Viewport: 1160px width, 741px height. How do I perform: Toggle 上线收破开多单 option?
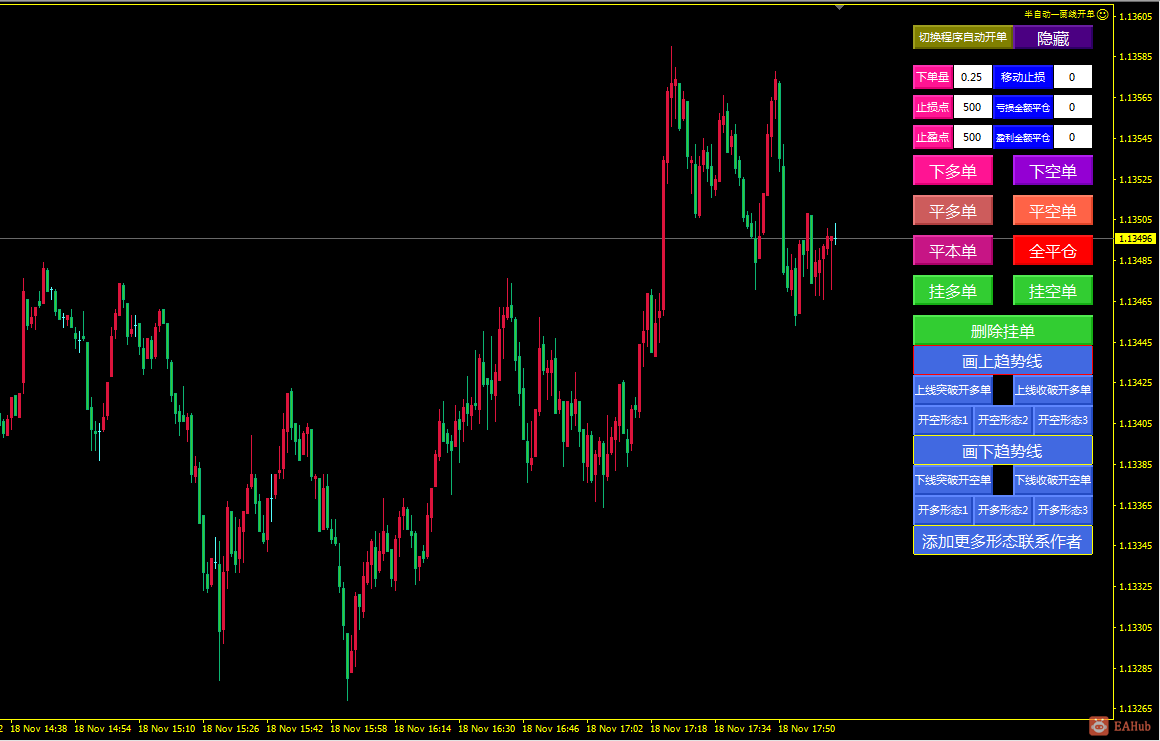tap(1053, 390)
